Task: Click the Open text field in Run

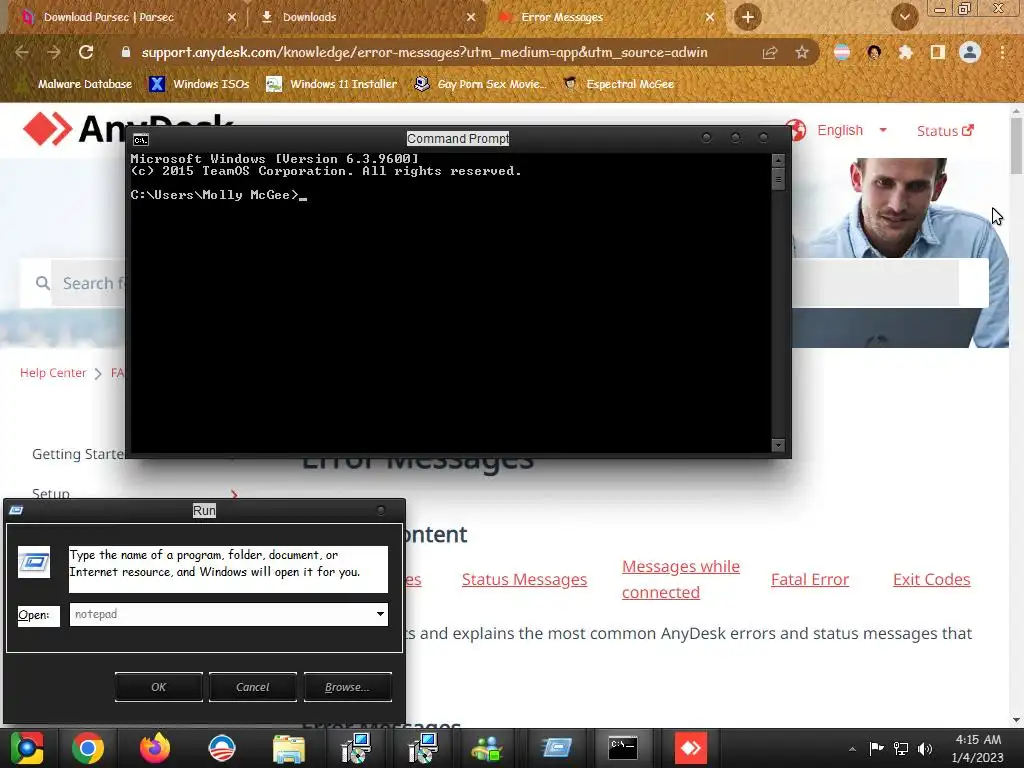Action: click(221, 615)
